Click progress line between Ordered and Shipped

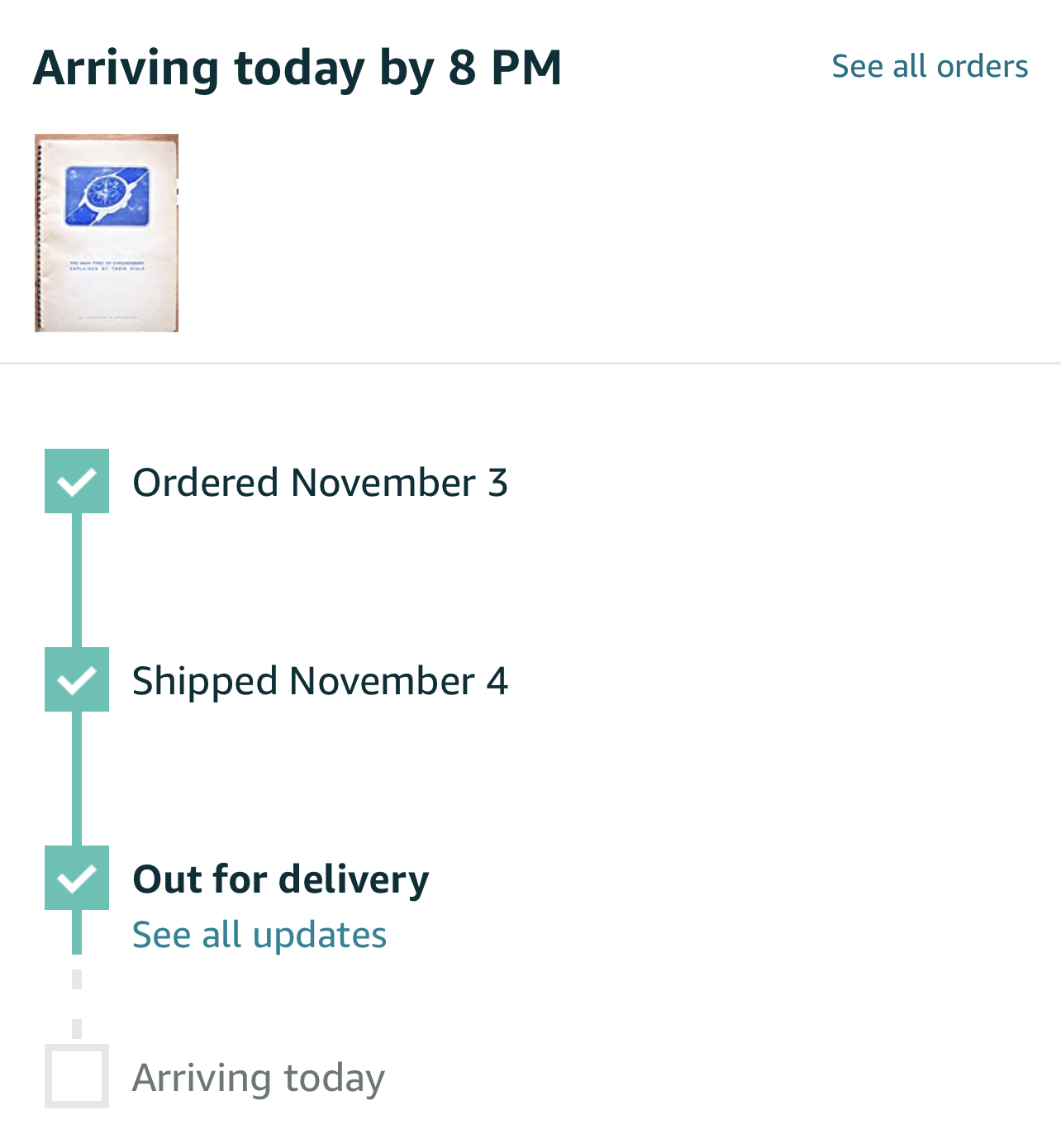pyautogui.click(x=77, y=580)
